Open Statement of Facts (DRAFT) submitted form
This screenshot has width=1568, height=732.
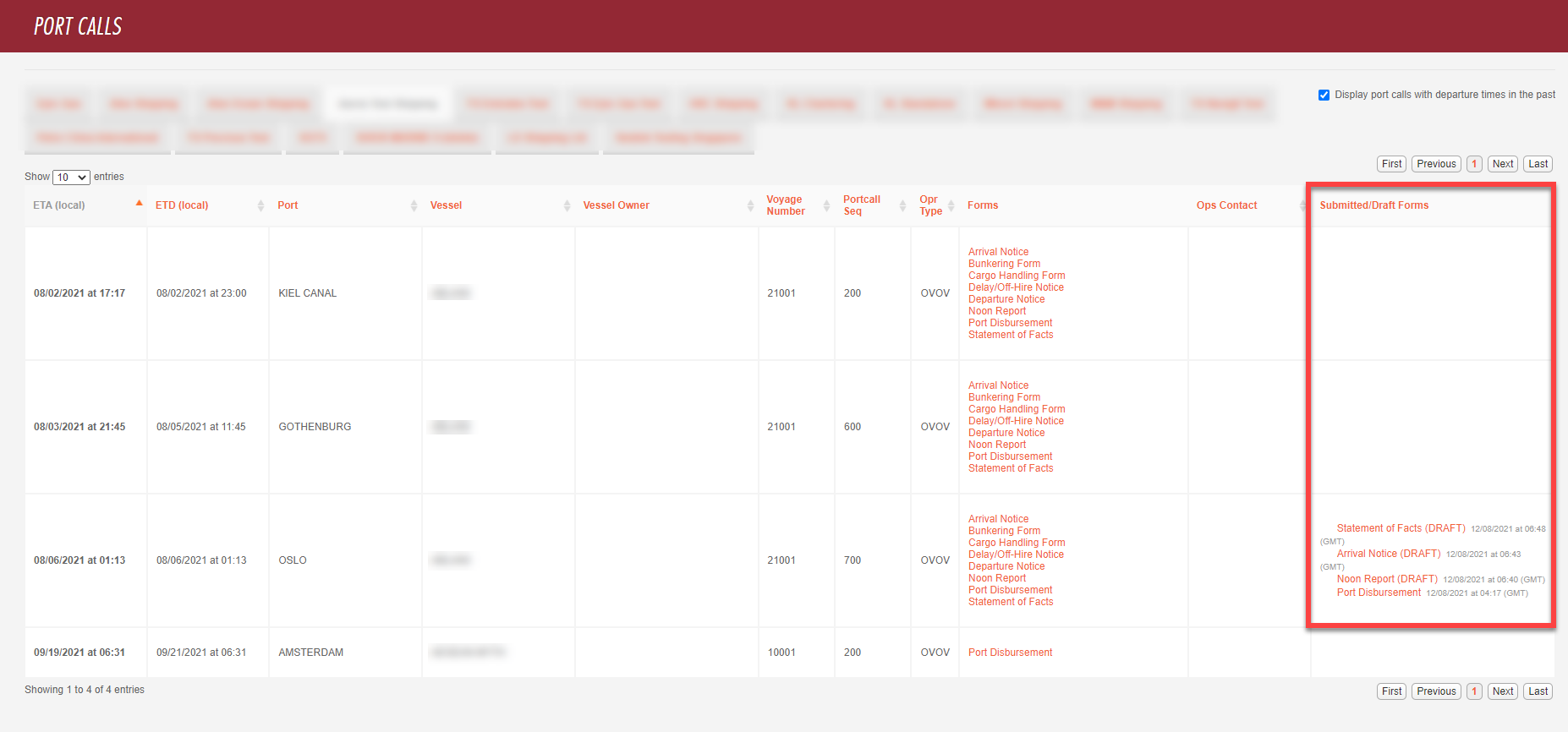pos(1400,528)
